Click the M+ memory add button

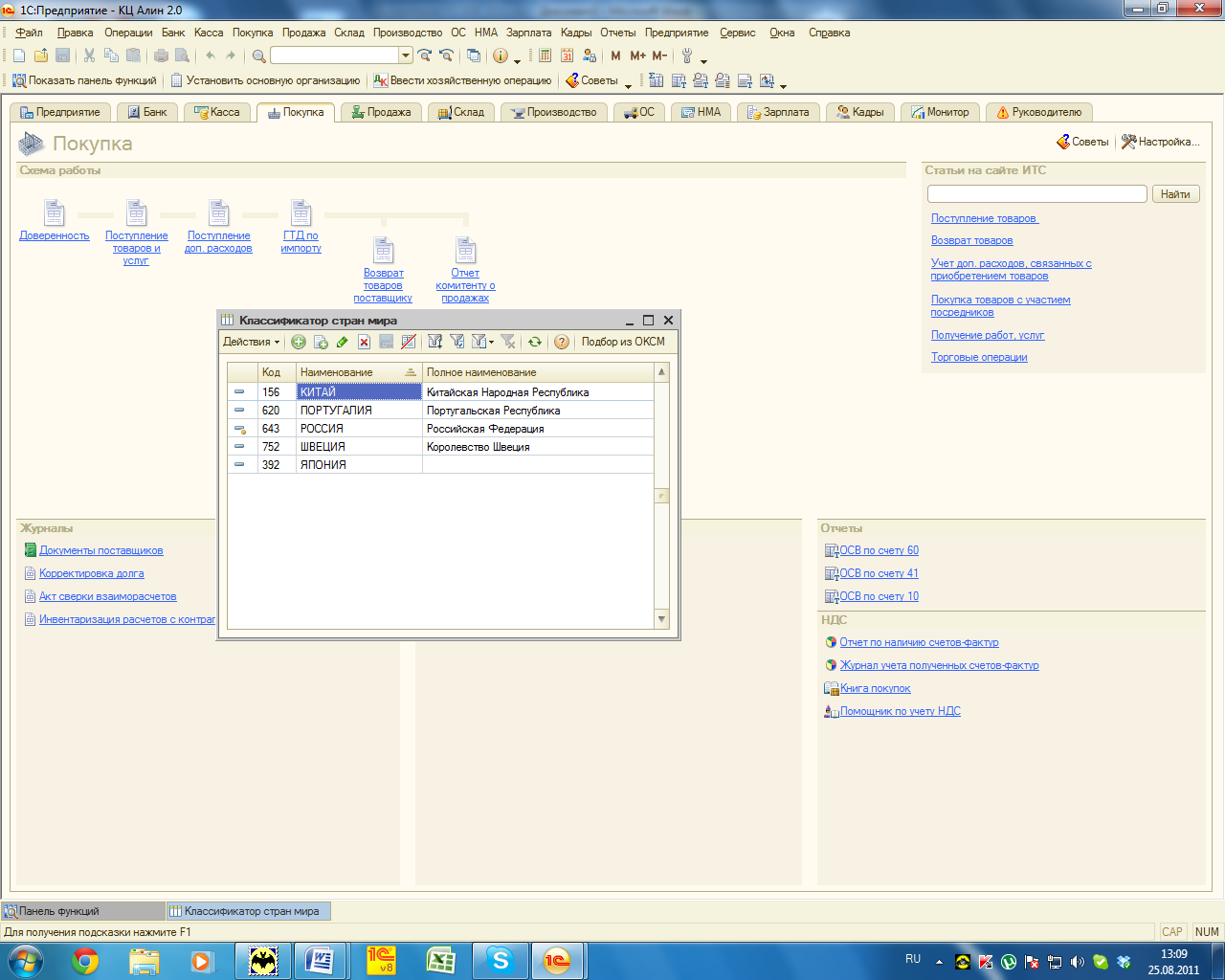[x=637, y=56]
